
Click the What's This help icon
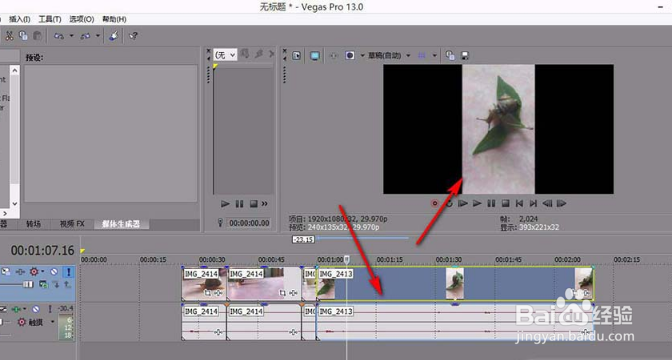(x=133, y=36)
